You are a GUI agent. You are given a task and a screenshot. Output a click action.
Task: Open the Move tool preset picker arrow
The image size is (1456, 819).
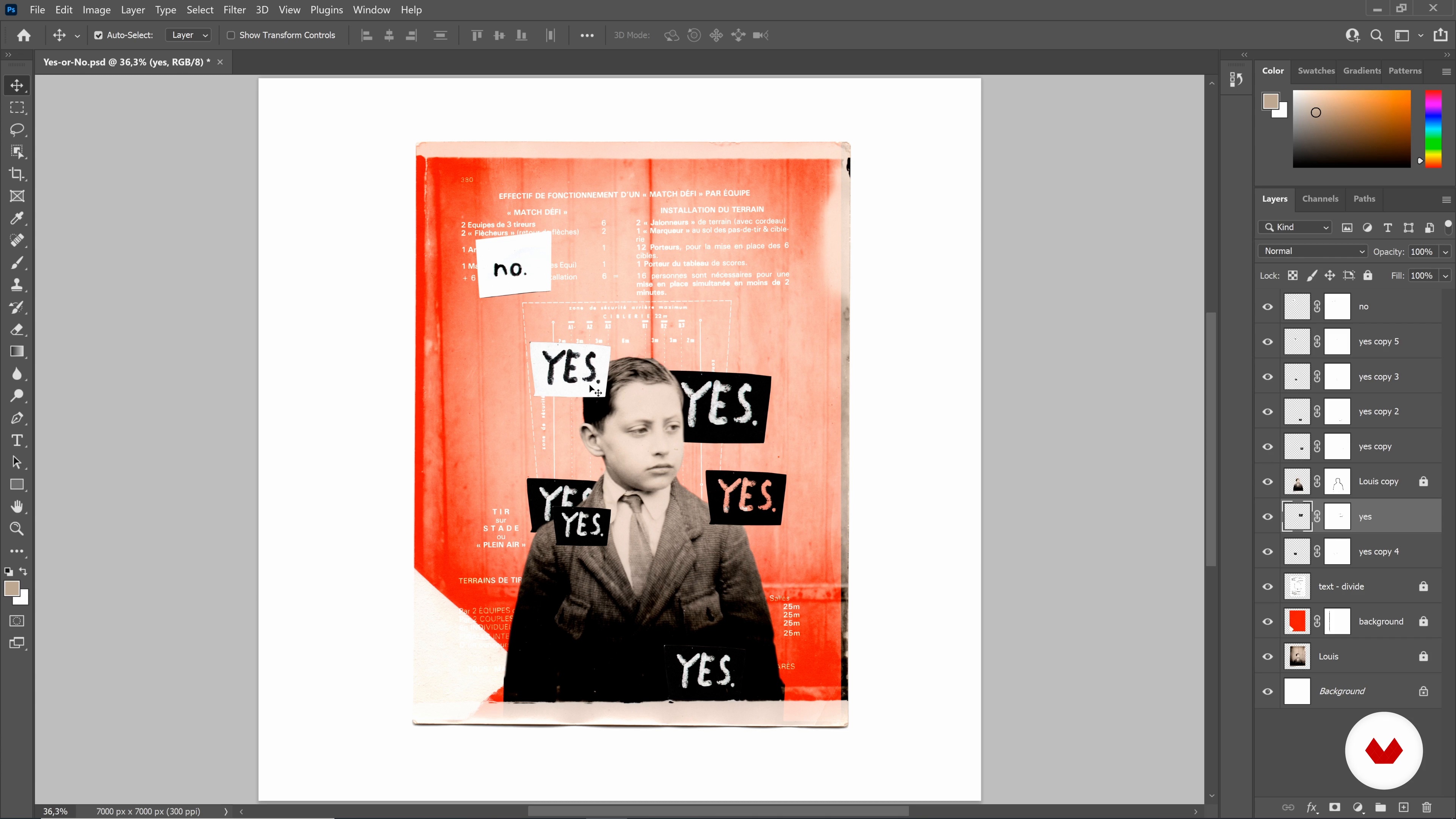(77, 36)
